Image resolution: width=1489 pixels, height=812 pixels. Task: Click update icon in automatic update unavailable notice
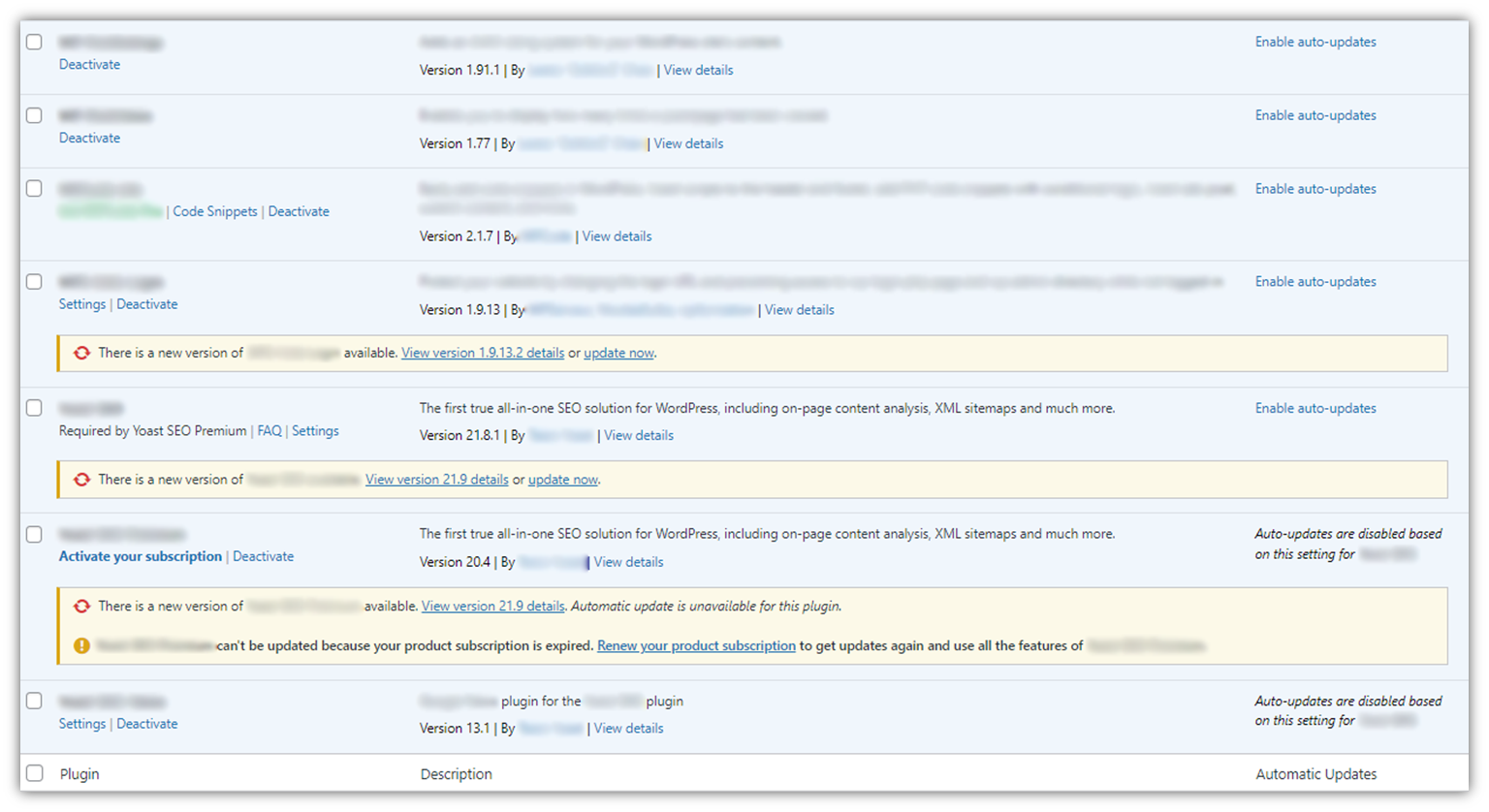point(82,607)
